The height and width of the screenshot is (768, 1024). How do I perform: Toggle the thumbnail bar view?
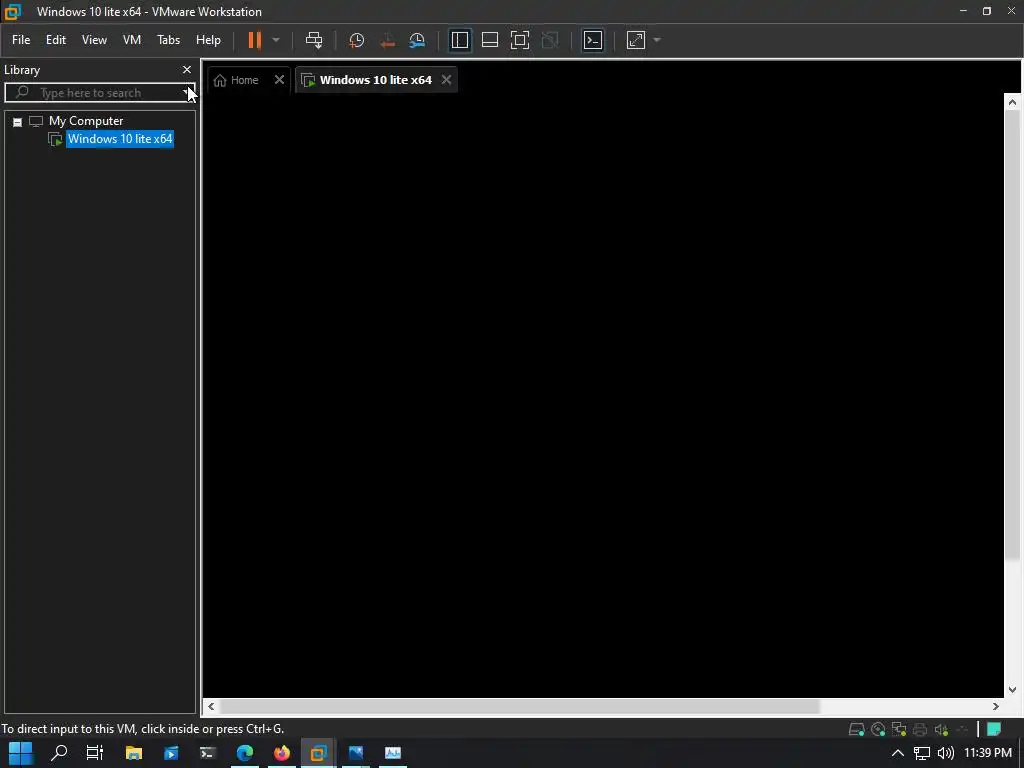(490, 40)
